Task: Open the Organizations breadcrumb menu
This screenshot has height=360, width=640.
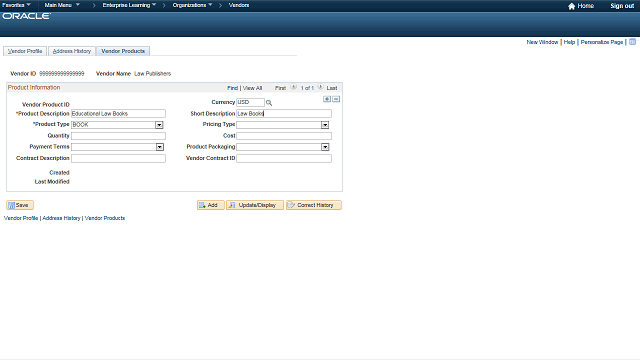Action: pos(192,5)
